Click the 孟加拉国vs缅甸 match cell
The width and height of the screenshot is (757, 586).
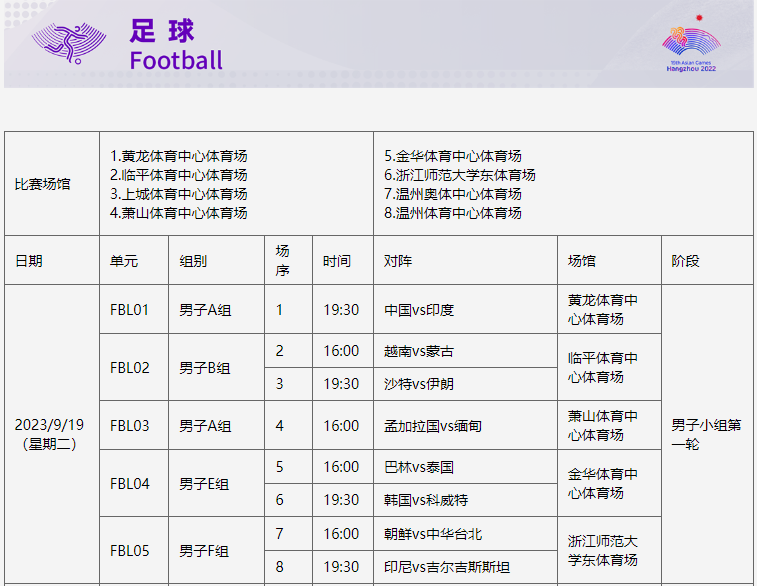(x=465, y=426)
